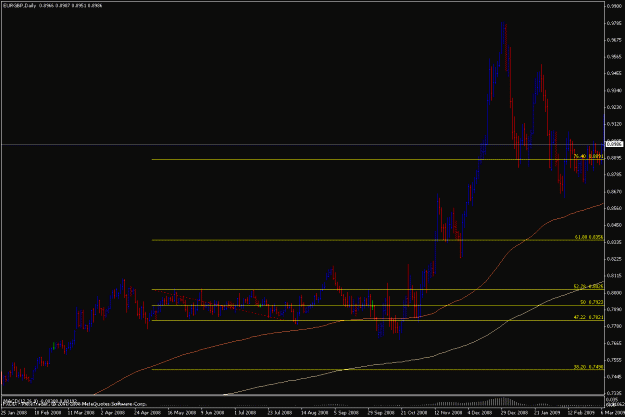Click the 1 Jul 2008 date label
Screen dimensions: 625x417
point(246,413)
